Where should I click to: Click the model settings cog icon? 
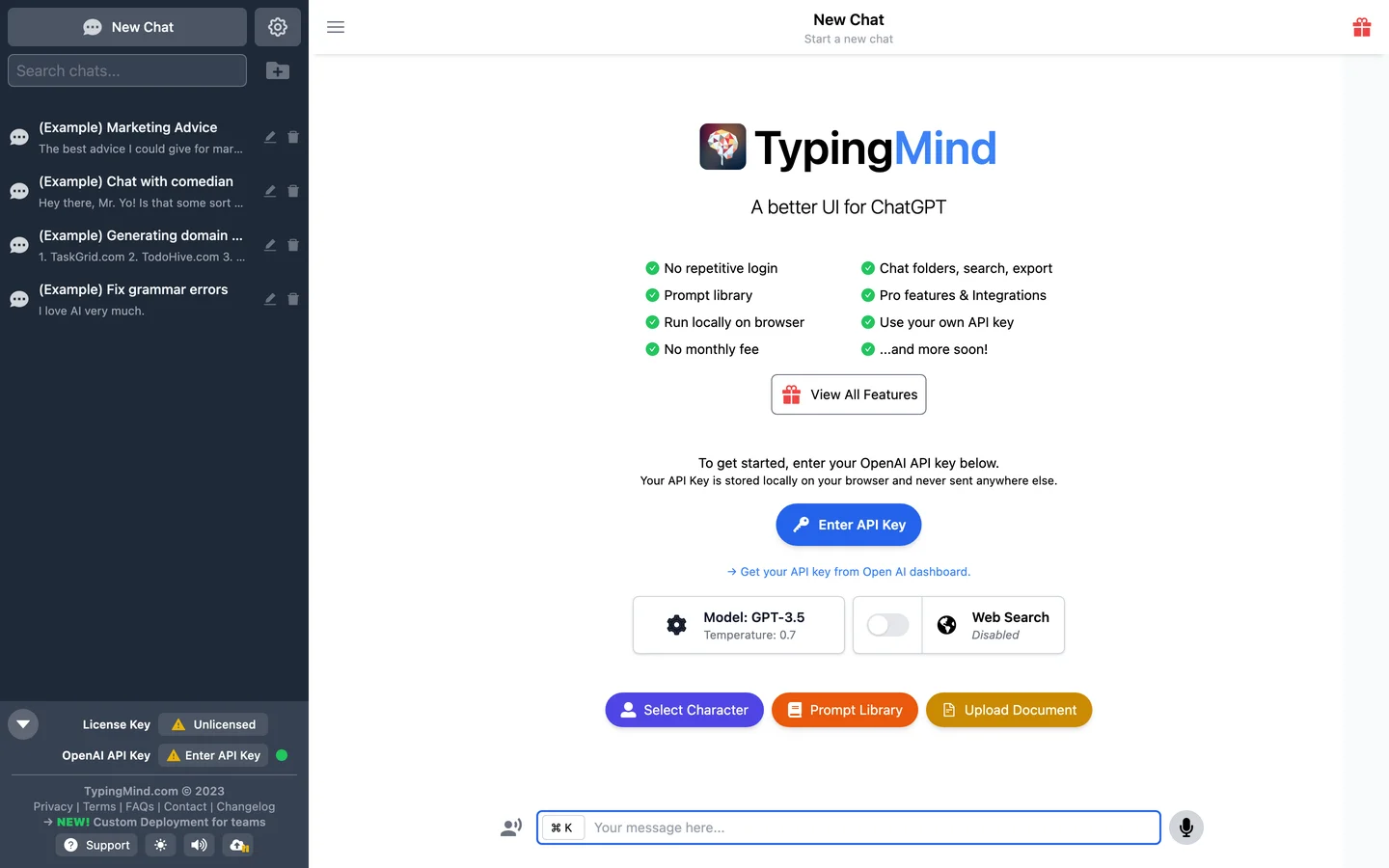point(677,625)
